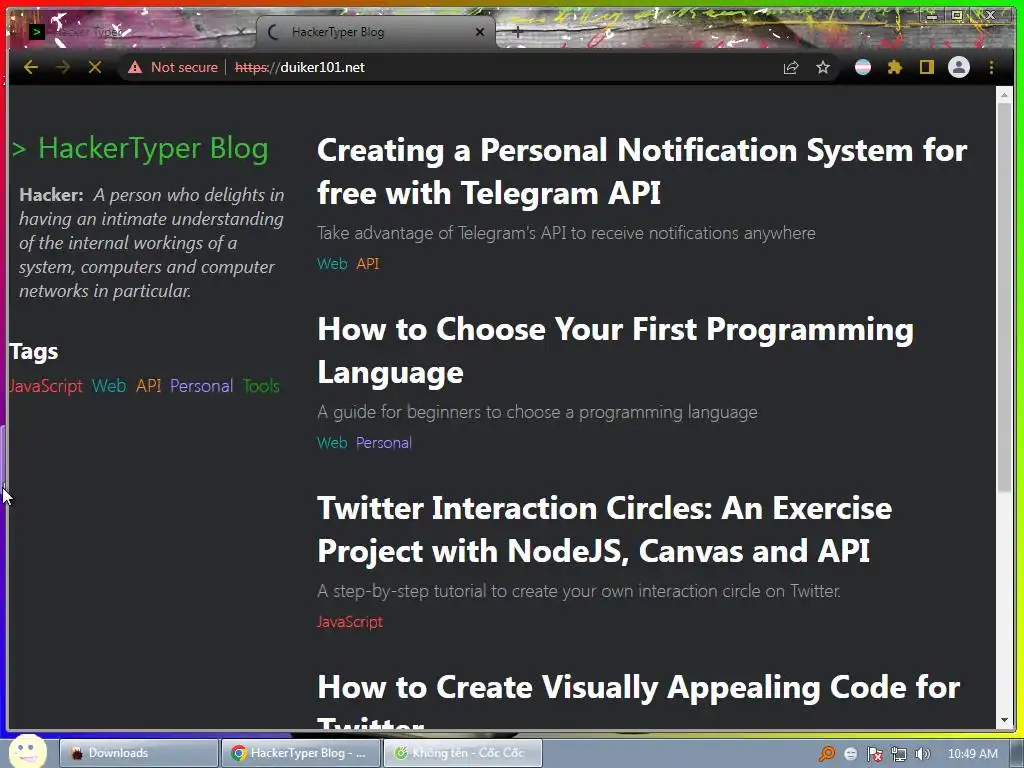Filter by API tag in sidebar
Viewport: 1024px width, 768px height.
click(148, 386)
